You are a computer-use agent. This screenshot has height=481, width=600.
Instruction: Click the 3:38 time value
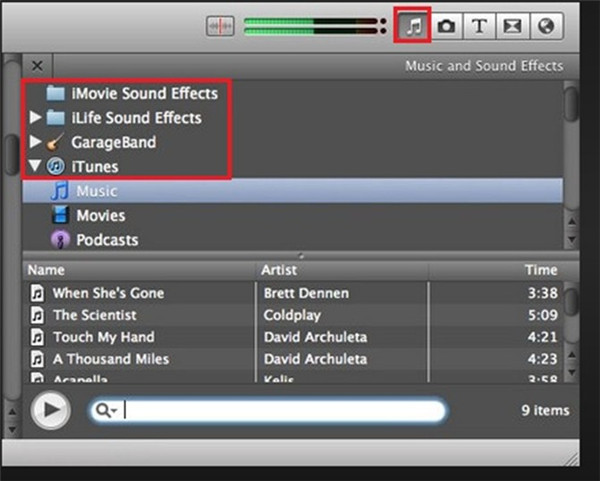point(542,293)
